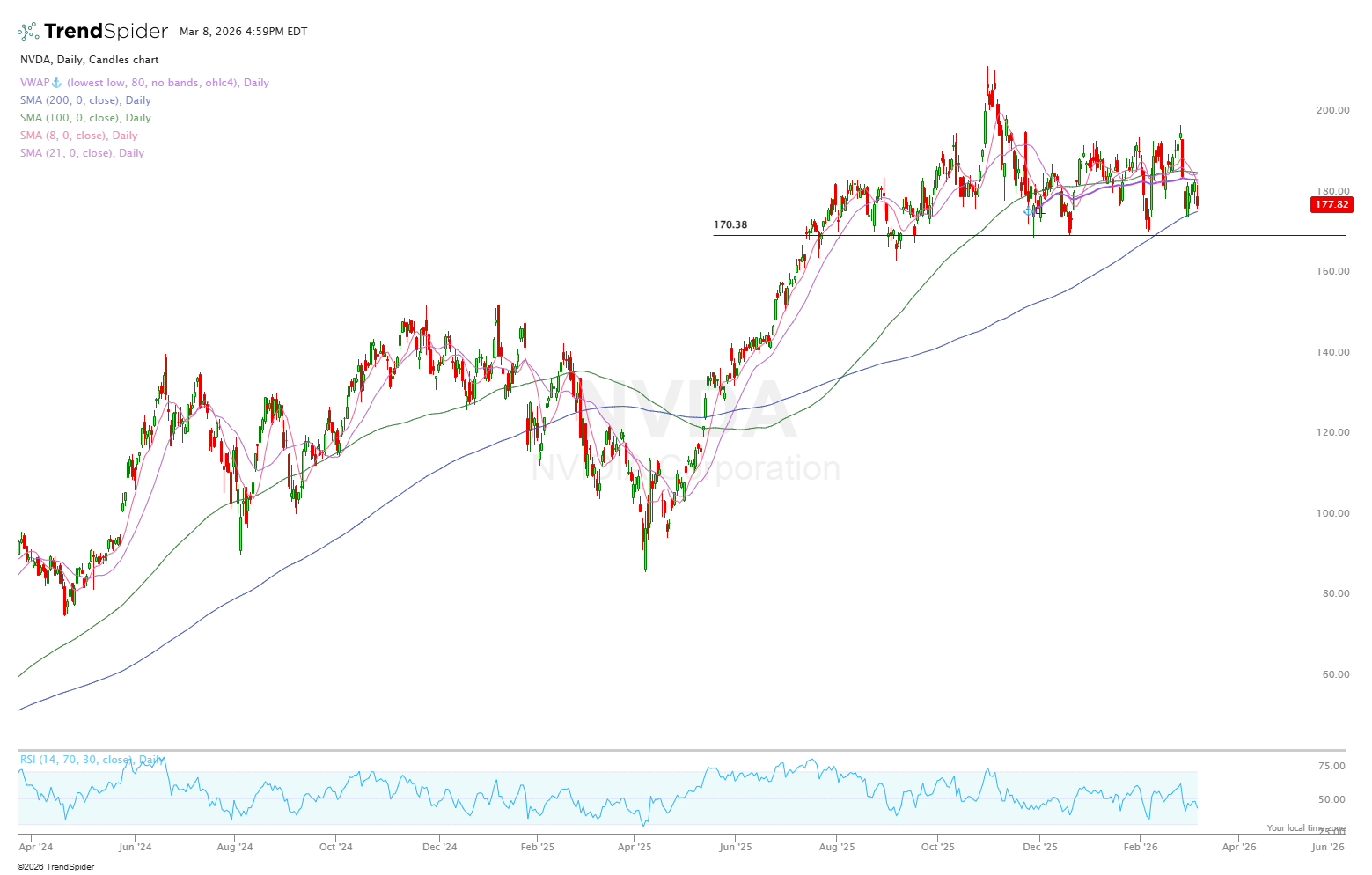Click the Oct '24 date axis label
Screen dimensions: 1372x875
tap(335, 847)
